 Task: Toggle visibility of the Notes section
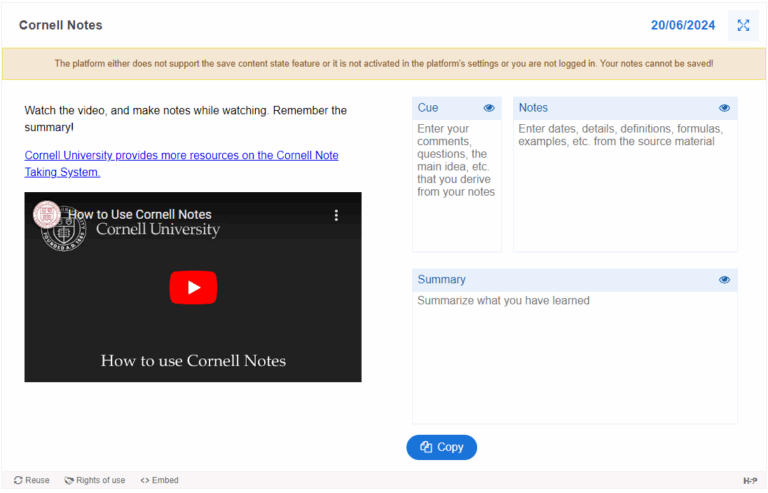coord(724,108)
